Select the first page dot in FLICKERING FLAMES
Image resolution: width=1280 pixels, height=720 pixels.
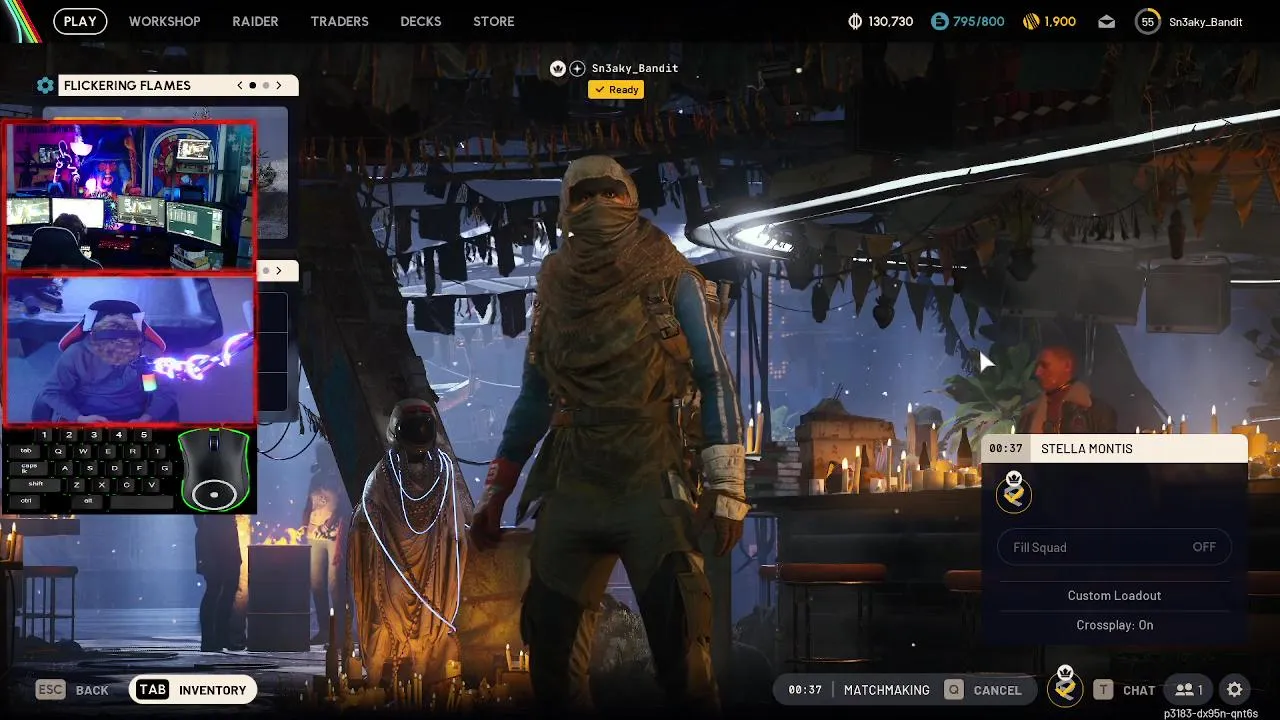[x=252, y=86]
